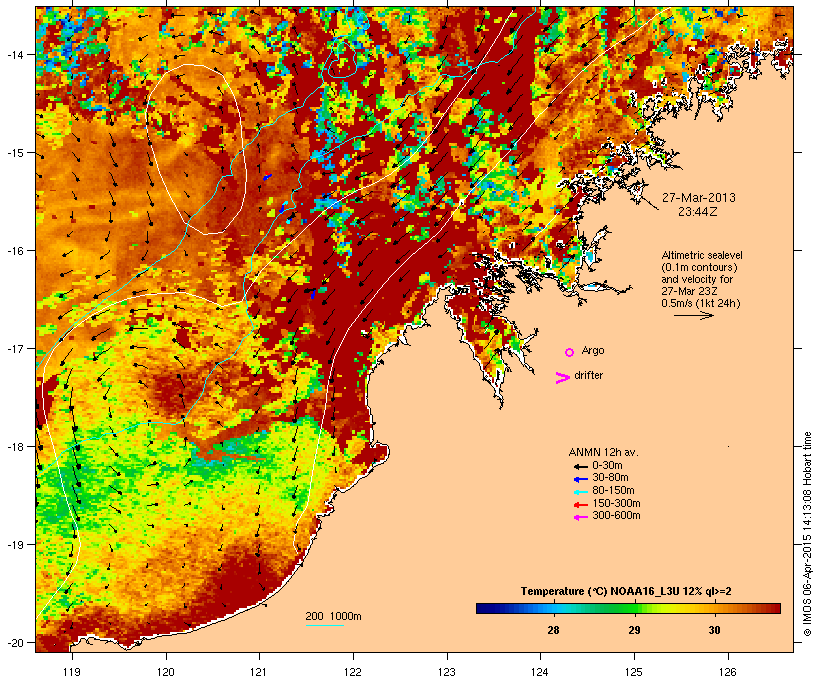Click the 28 label on temperature scale
This screenshot has height=680, width=820.
pyautogui.click(x=553, y=630)
